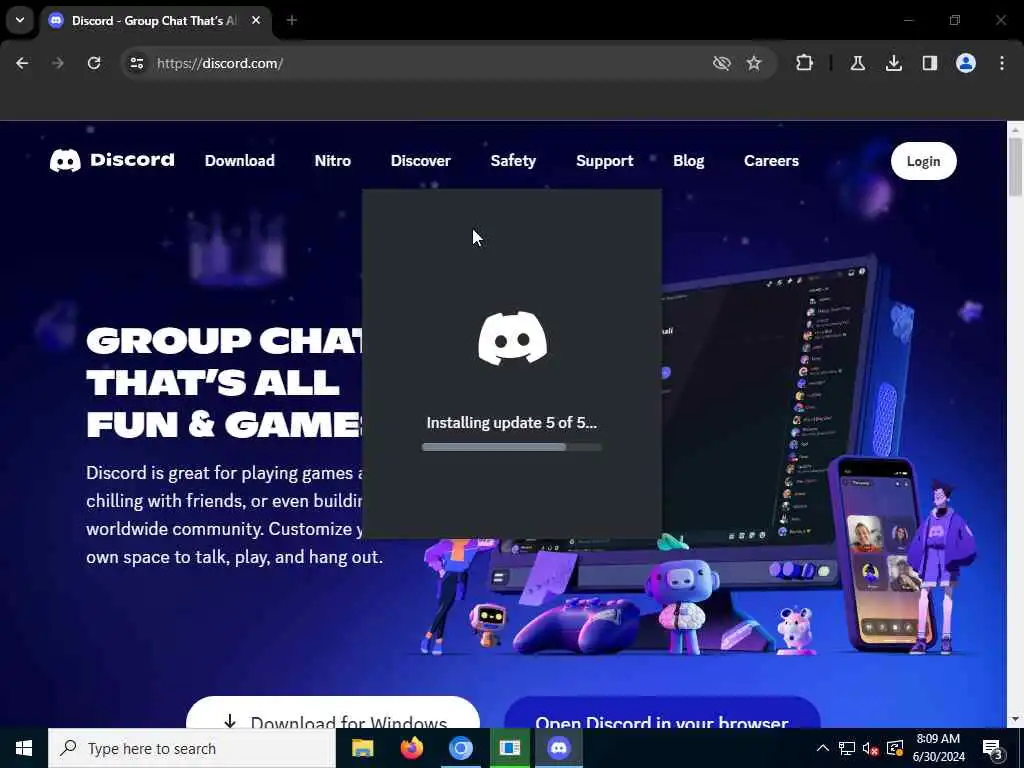
Task: Click the update installation progress bar
Action: tap(511, 447)
